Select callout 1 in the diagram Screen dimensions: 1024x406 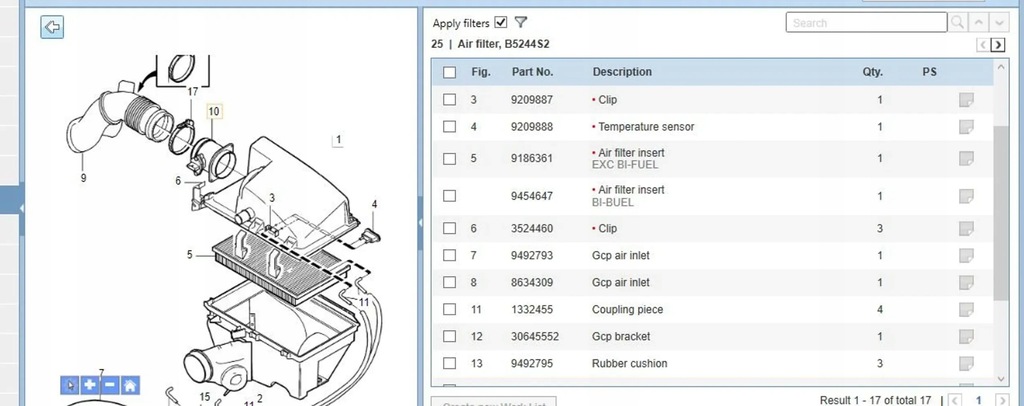pyautogui.click(x=338, y=140)
